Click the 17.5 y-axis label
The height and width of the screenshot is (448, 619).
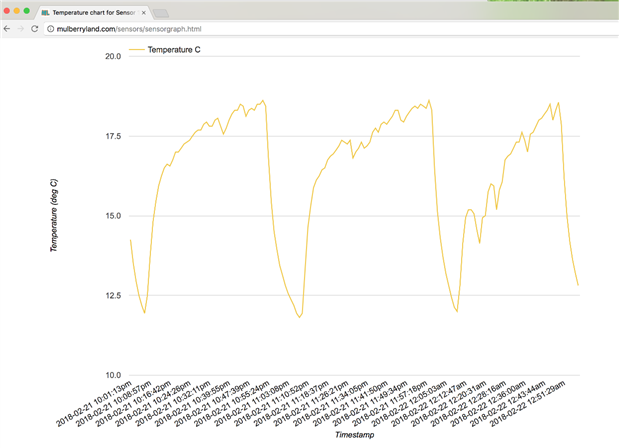coord(113,136)
